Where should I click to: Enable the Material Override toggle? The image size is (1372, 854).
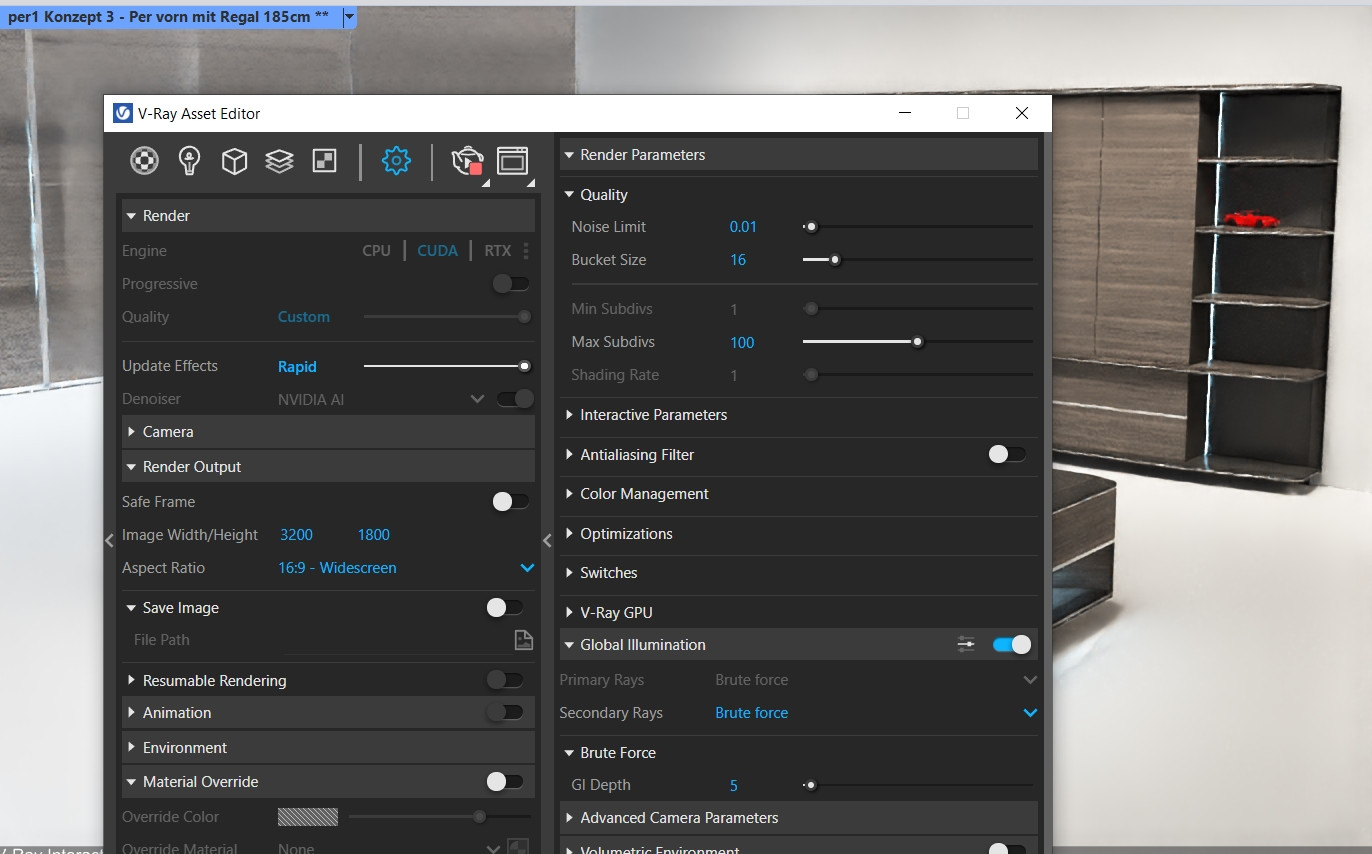(505, 781)
